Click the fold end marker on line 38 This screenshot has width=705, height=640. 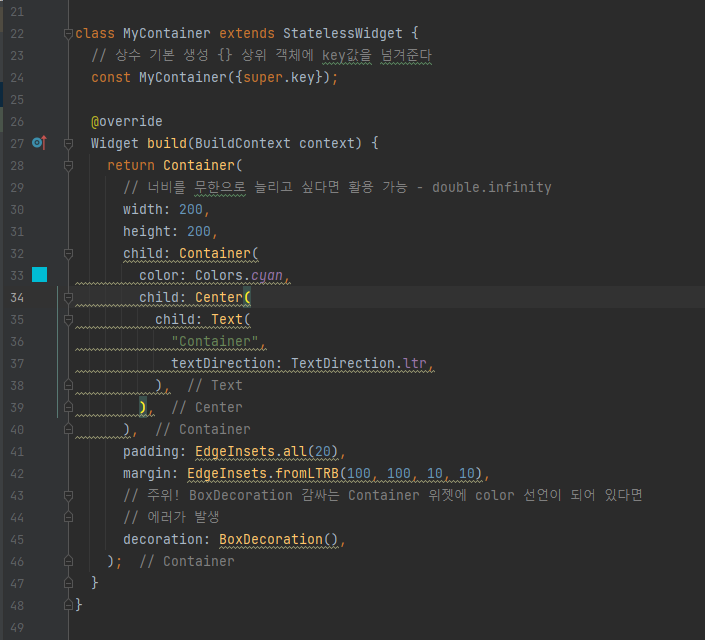click(68, 385)
